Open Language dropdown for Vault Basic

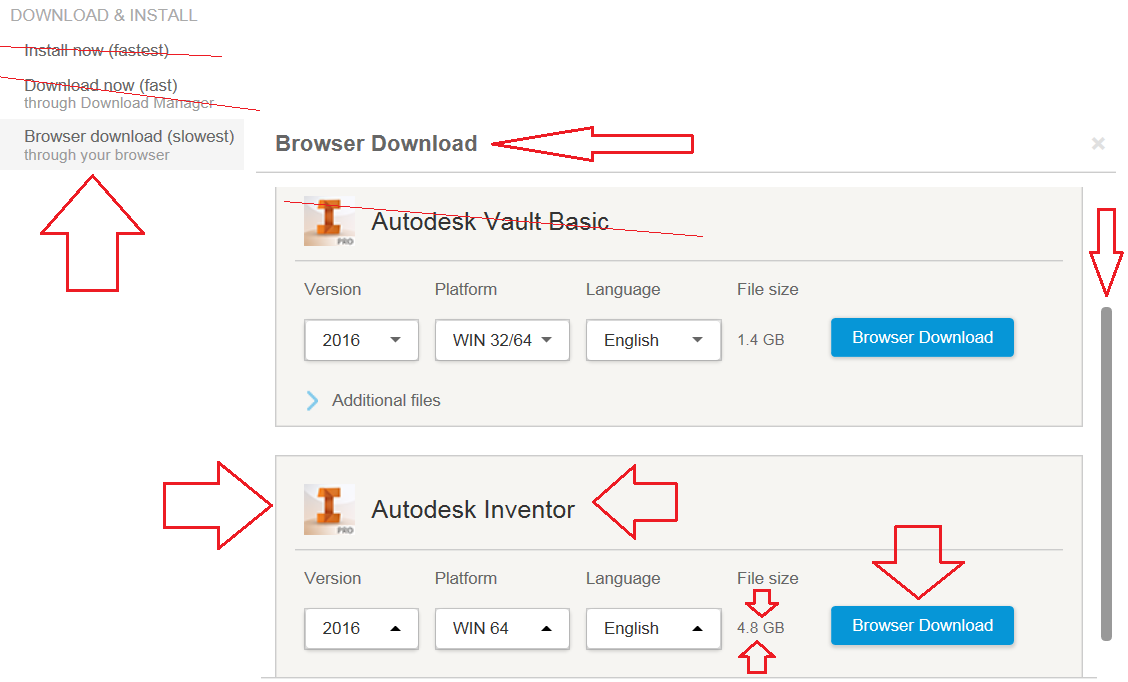coord(653,340)
